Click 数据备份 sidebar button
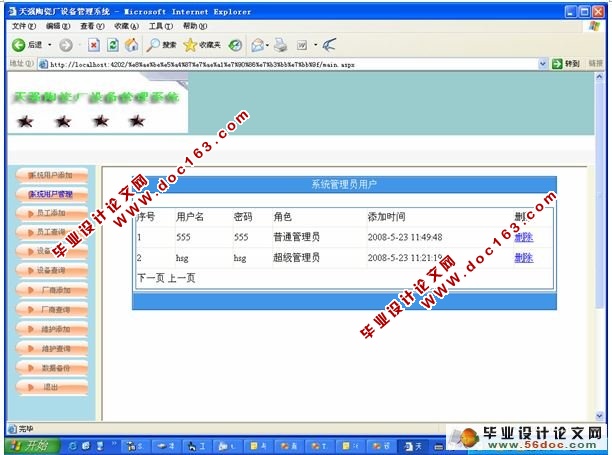 52,368
